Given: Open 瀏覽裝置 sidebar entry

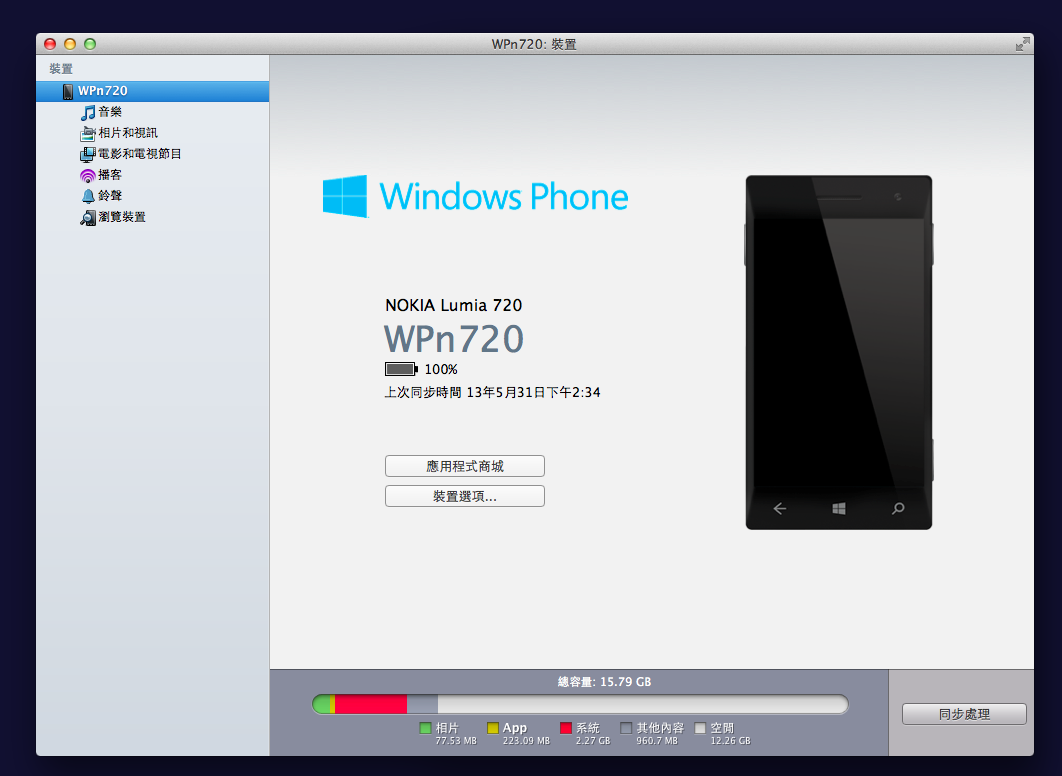Looking at the screenshot, I should point(122,217).
